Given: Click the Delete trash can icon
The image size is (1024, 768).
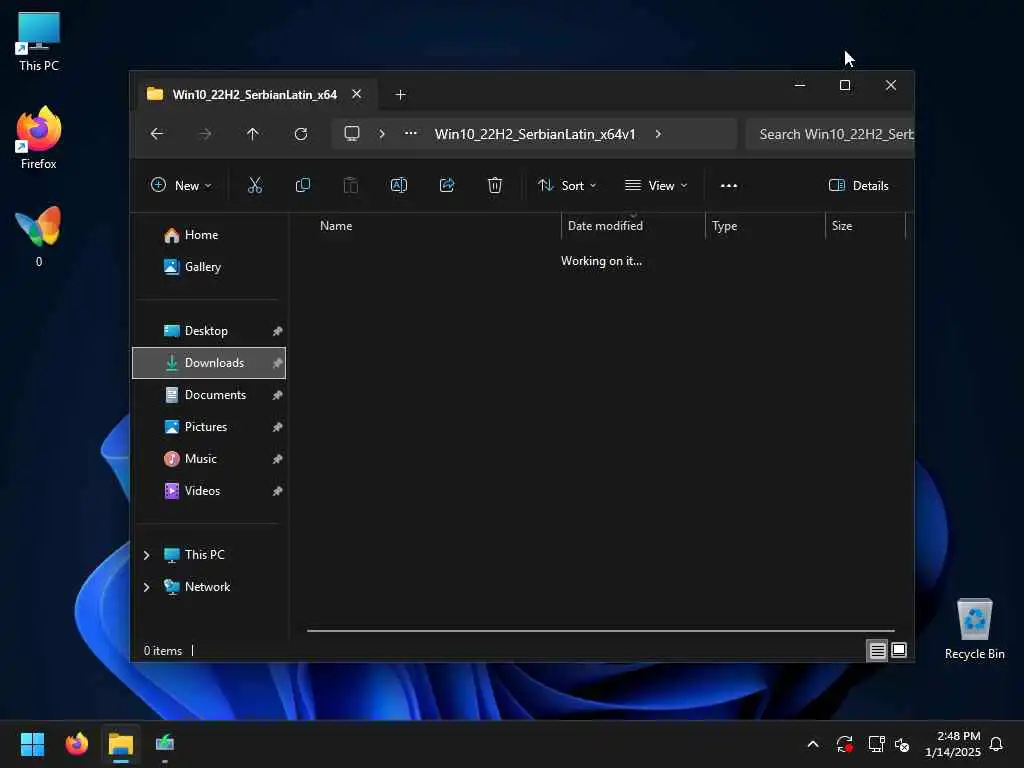Looking at the screenshot, I should pos(495,185).
